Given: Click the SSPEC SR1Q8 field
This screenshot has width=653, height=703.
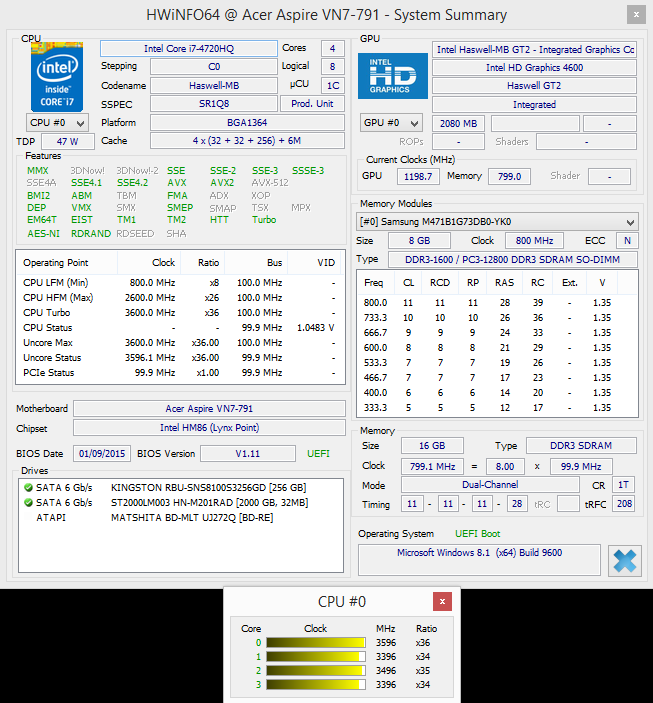Looking at the screenshot, I should point(213,104).
